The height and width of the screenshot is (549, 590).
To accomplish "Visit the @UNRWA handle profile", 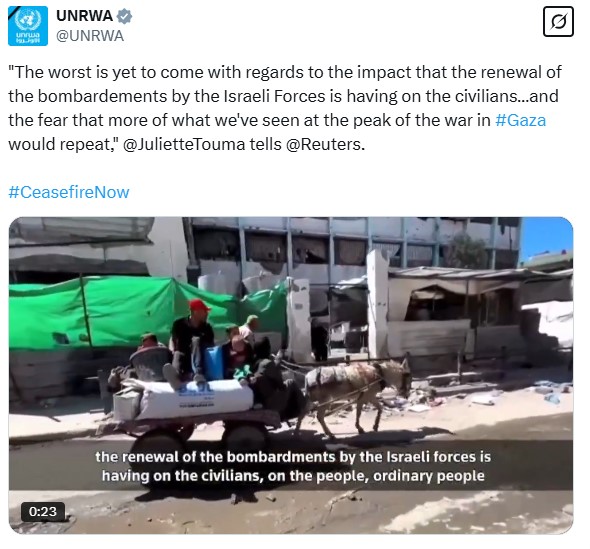I will pyautogui.click(x=90, y=36).
